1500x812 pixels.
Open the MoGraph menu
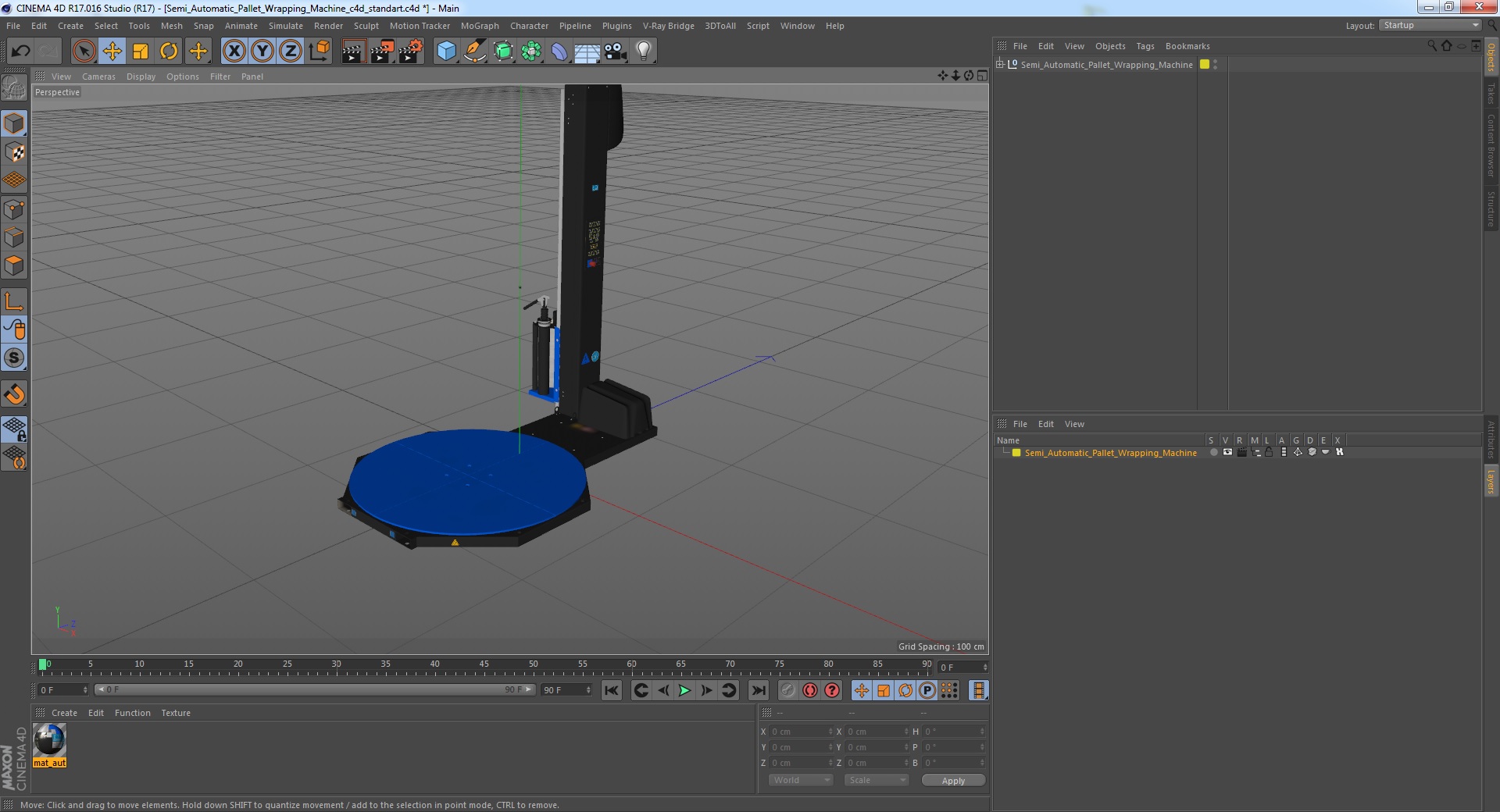[x=480, y=26]
